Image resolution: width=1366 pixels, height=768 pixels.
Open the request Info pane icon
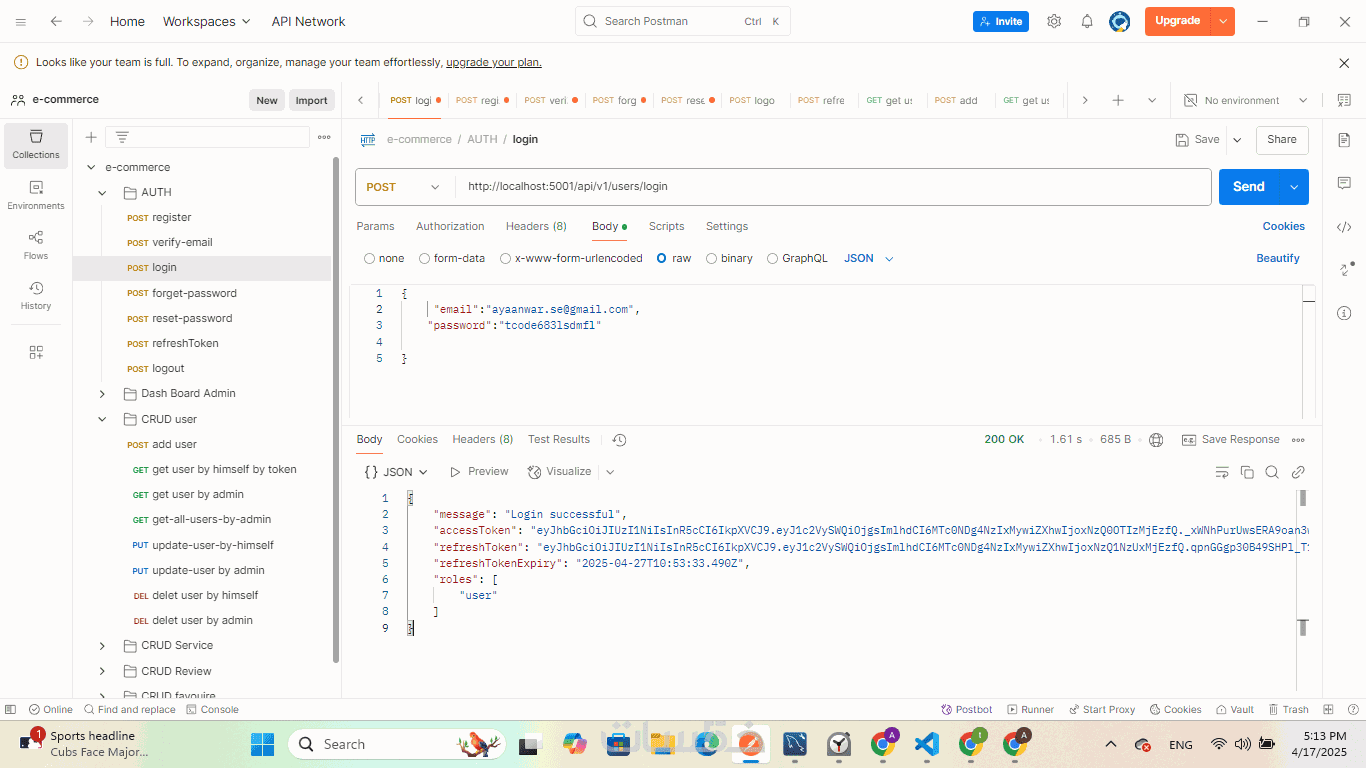1344,313
